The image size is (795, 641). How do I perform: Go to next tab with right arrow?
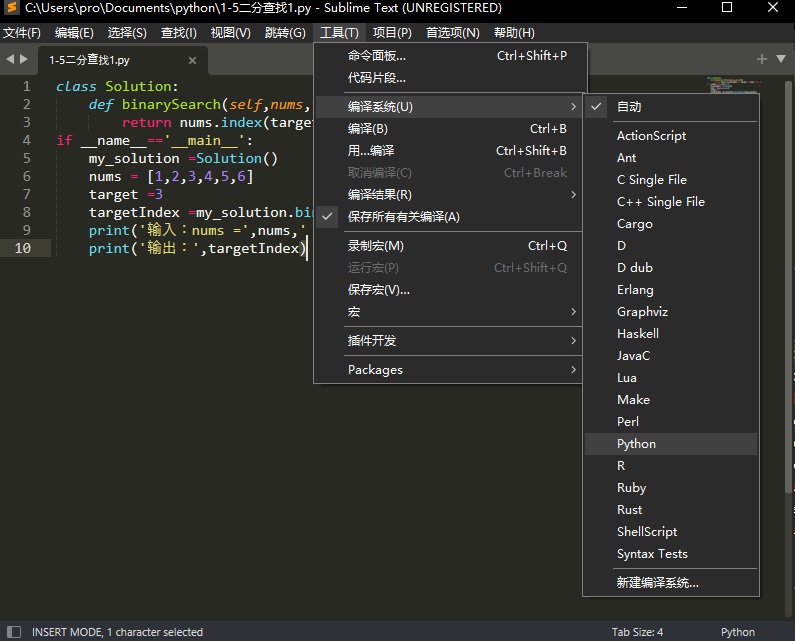[23, 59]
